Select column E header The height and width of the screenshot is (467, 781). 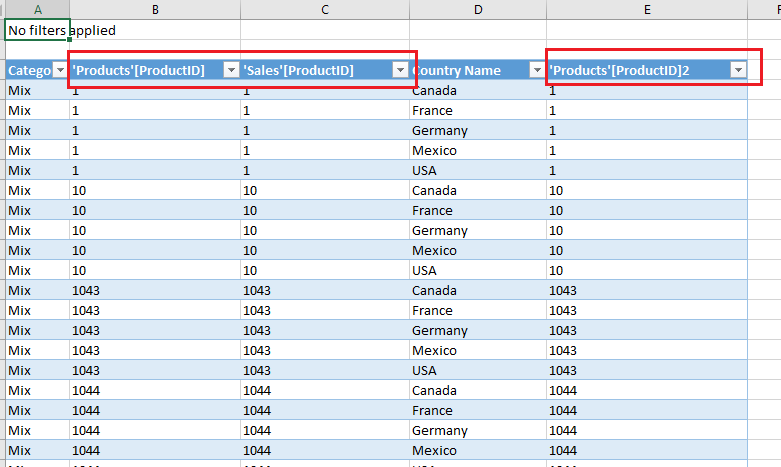tap(647, 9)
